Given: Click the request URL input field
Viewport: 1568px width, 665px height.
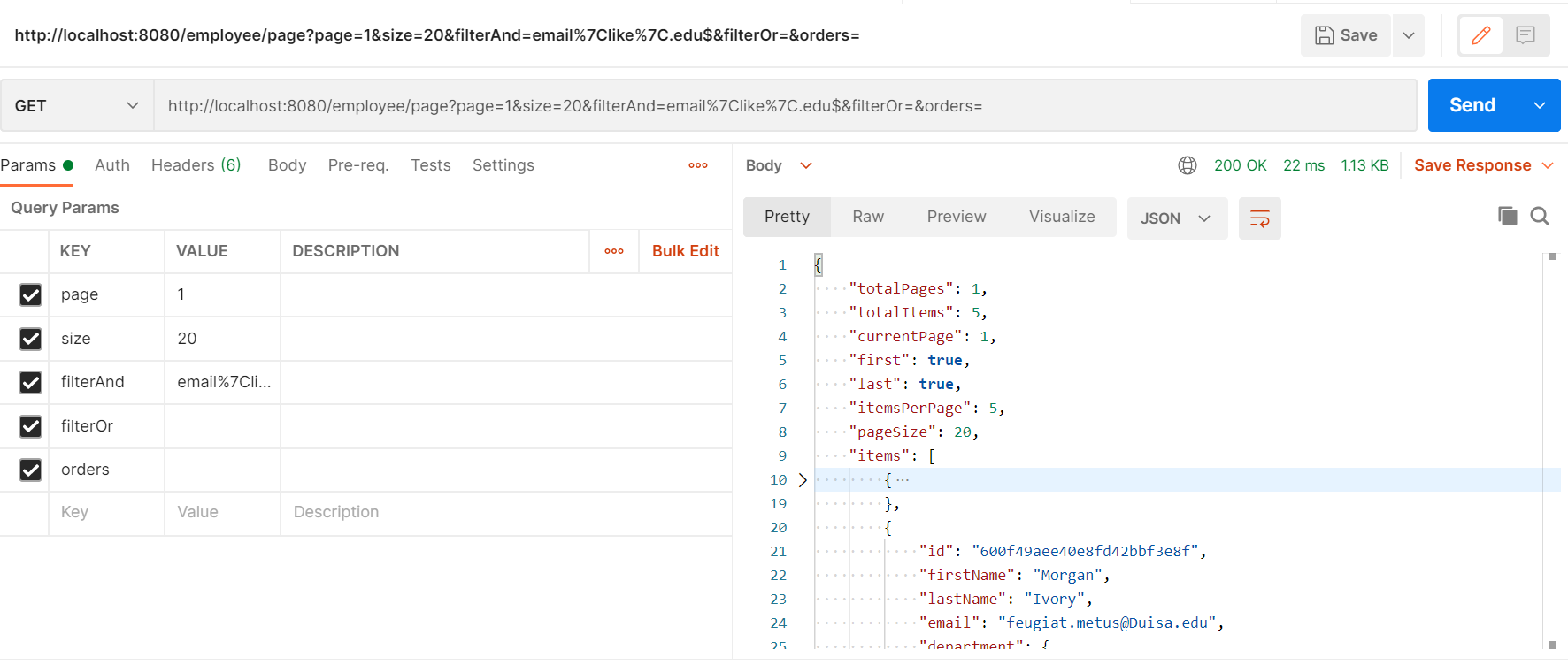Looking at the screenshot, I should pos(784,106).
